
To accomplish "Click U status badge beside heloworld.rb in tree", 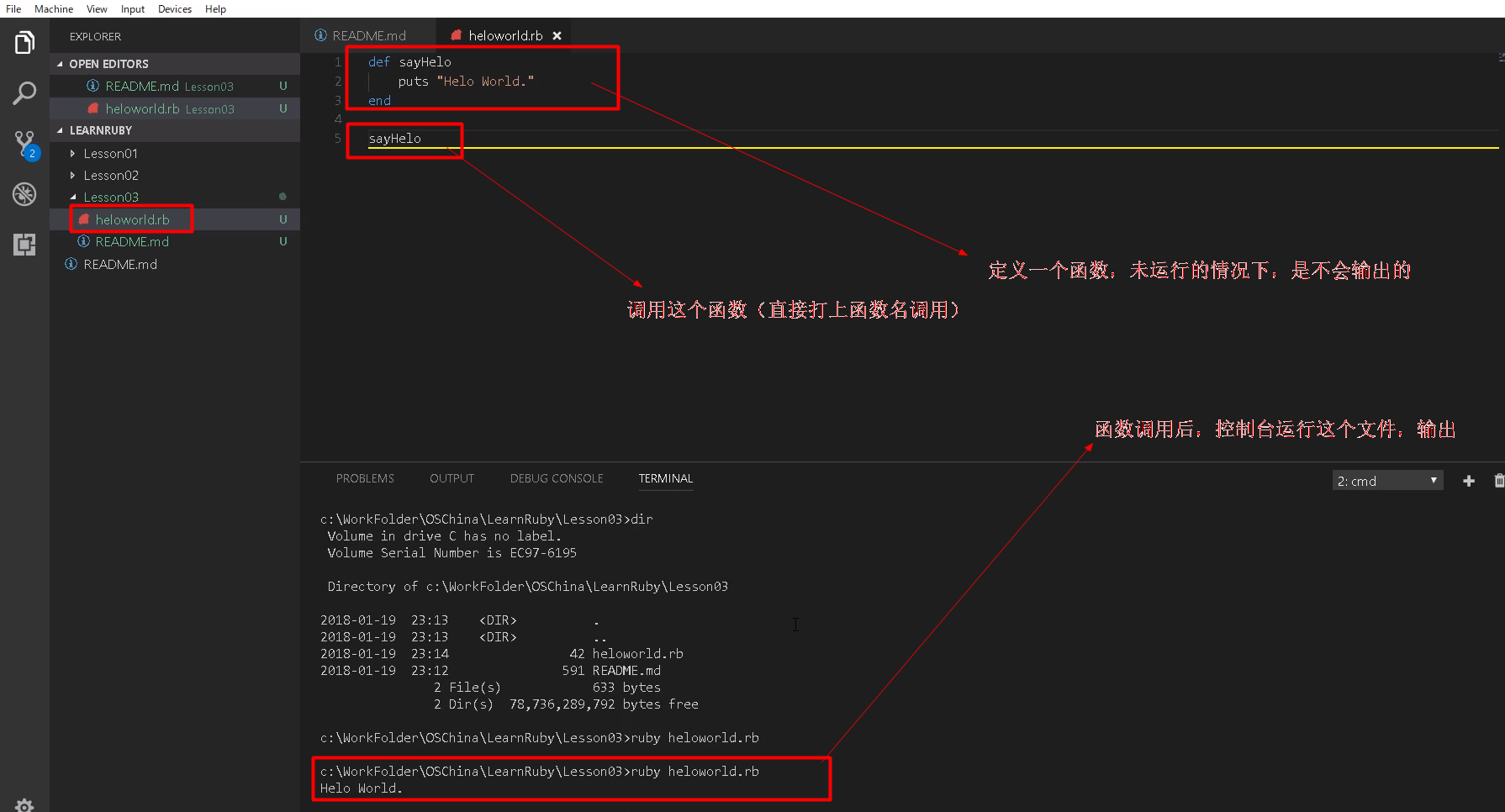I will [x=283, y=219].
